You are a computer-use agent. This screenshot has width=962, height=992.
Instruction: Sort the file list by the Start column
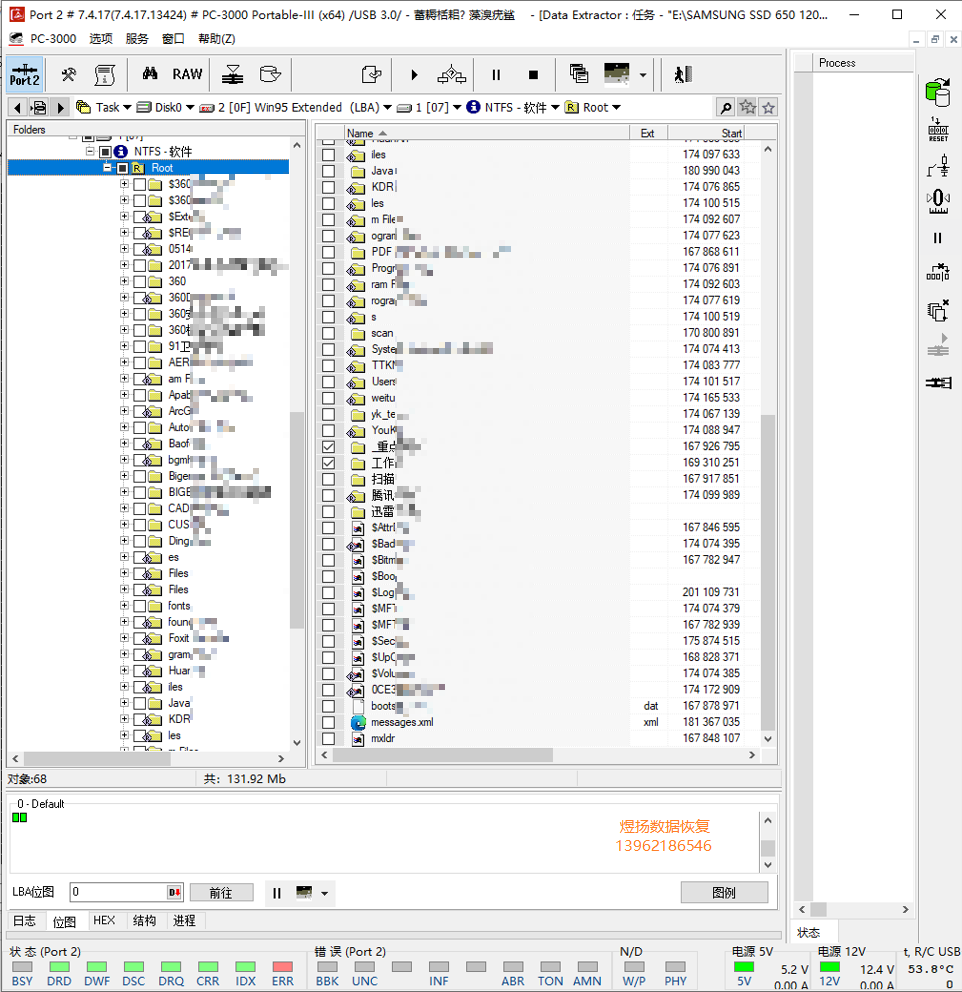coord(706,133)
